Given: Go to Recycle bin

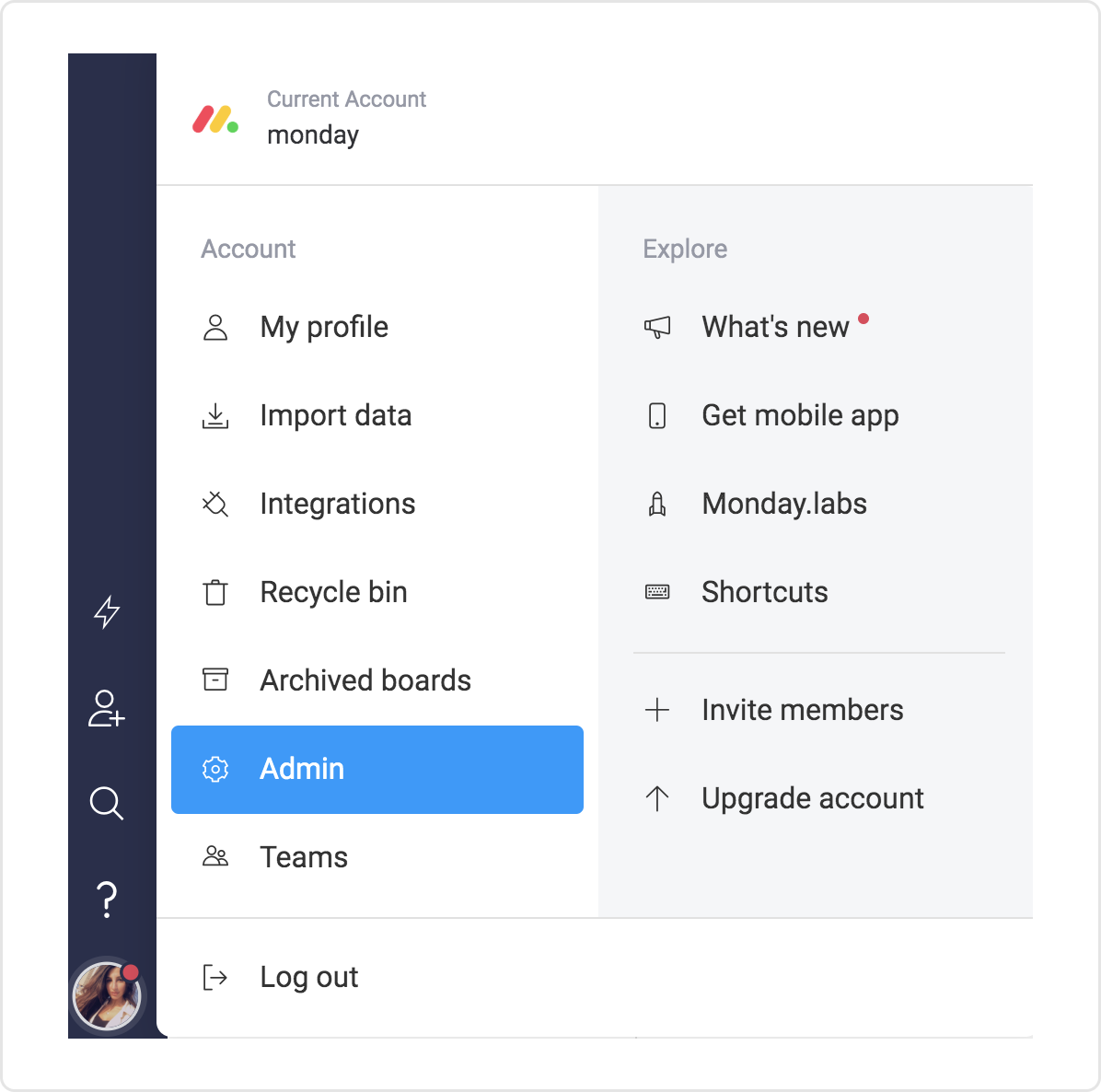Looking at the screenshot, I should tap(377, 592).
